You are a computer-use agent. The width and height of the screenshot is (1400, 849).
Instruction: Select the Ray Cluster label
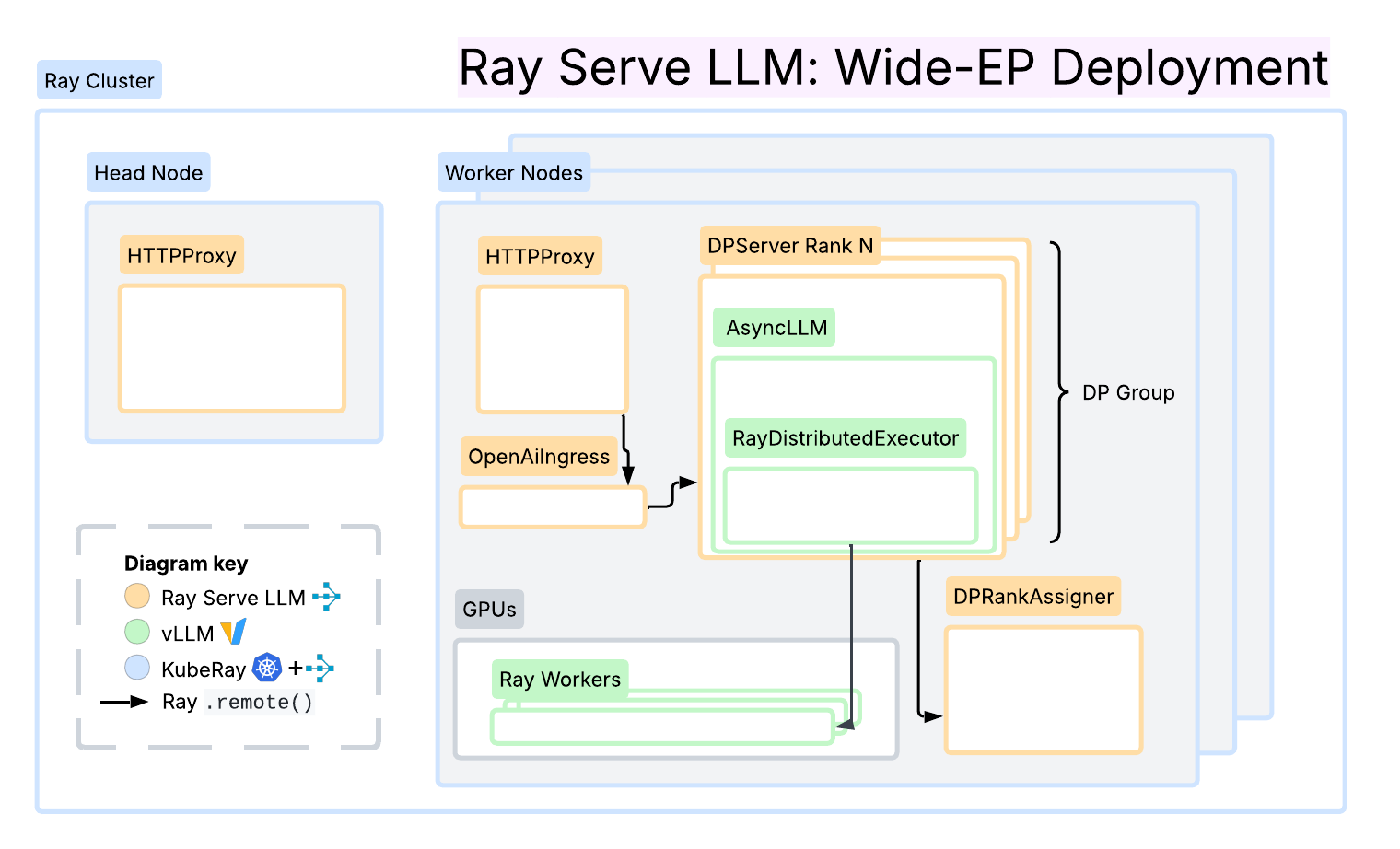99,81
